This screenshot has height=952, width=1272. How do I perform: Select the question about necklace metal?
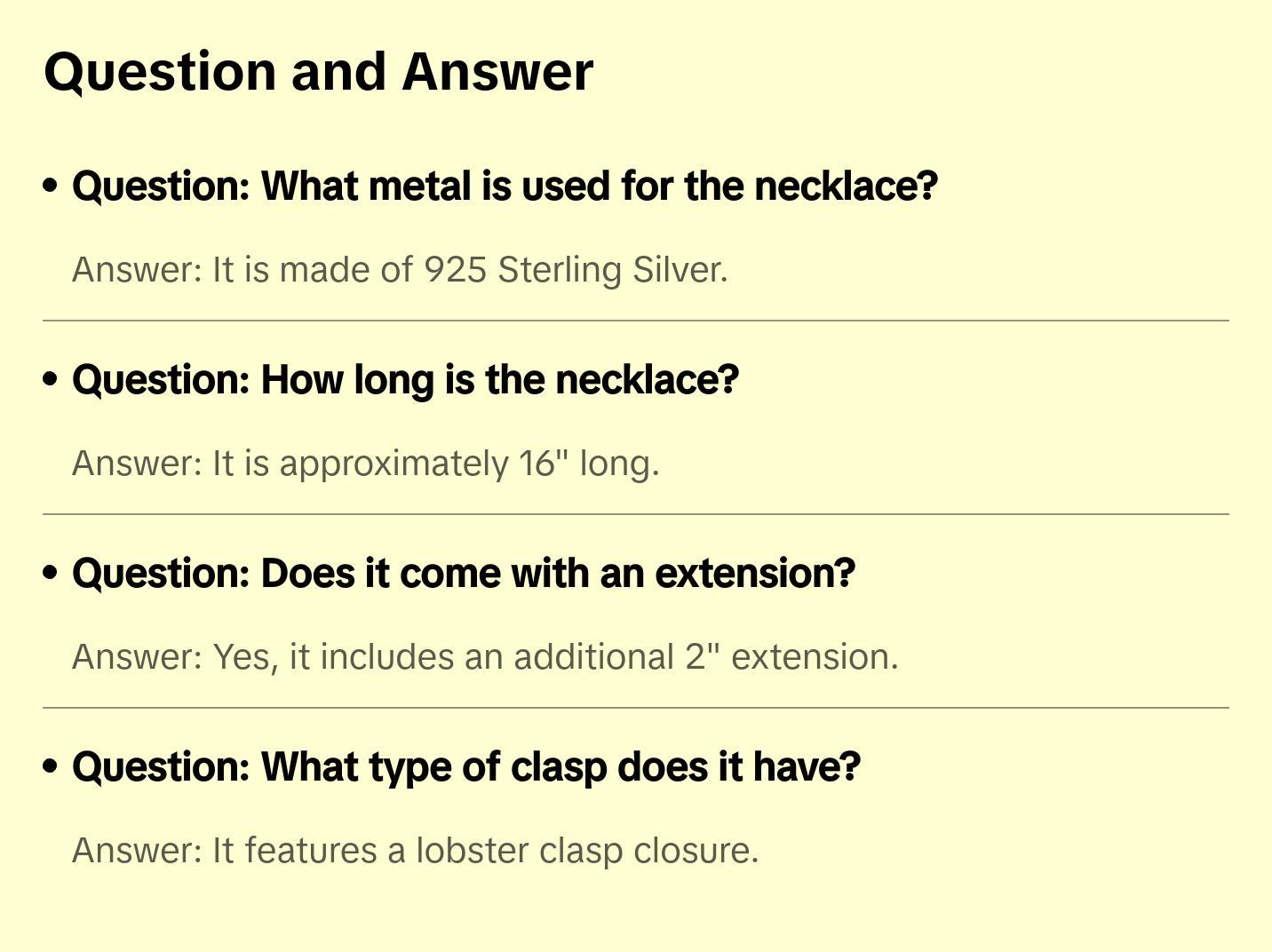point(505,186)
